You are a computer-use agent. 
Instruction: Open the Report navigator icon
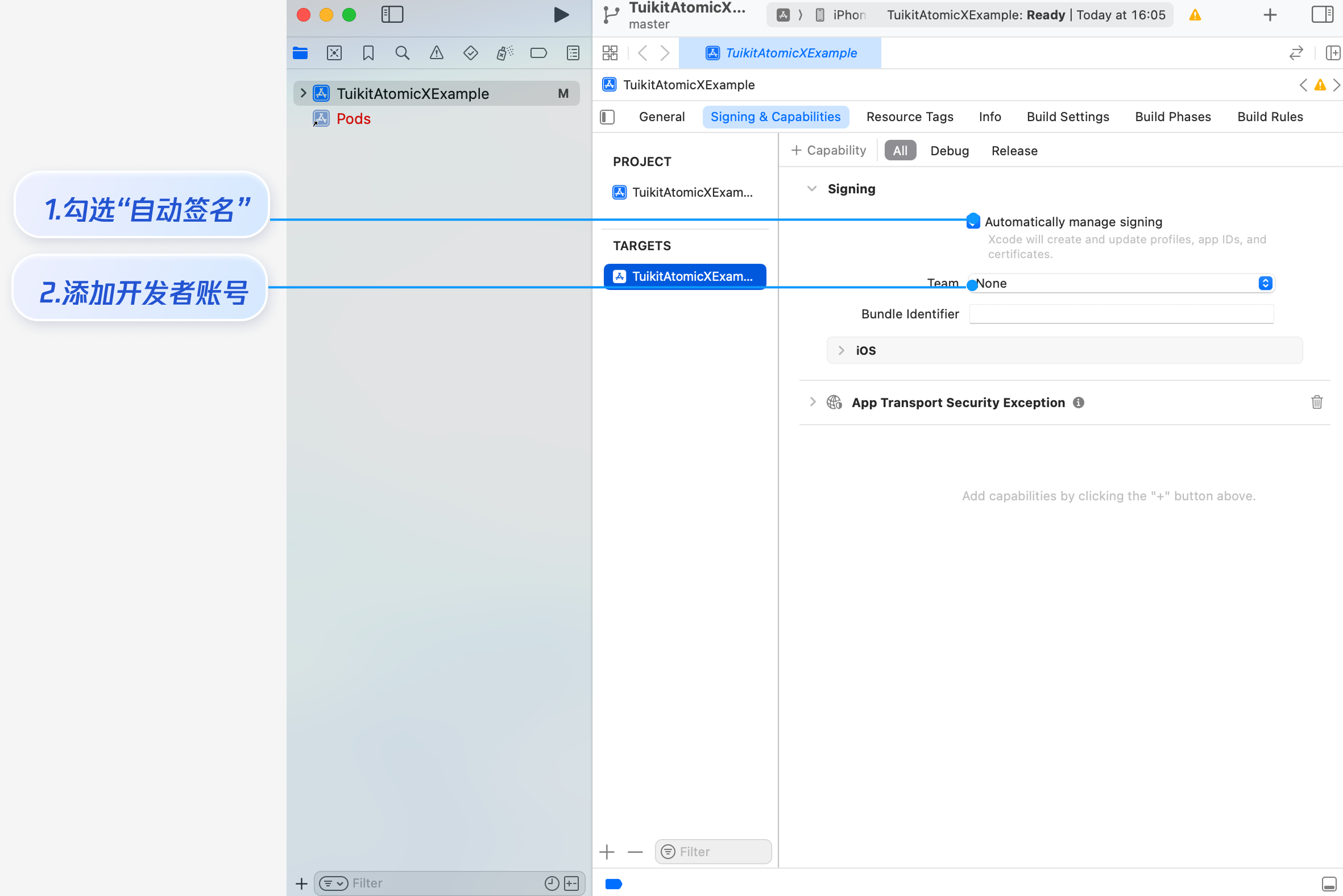click(573, 53)
